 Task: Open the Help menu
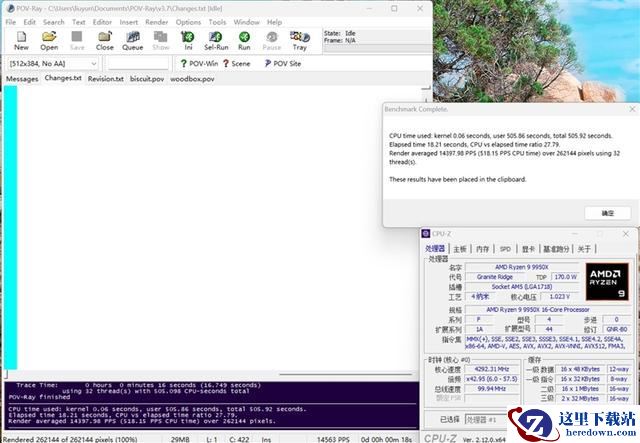click(274, 22)
